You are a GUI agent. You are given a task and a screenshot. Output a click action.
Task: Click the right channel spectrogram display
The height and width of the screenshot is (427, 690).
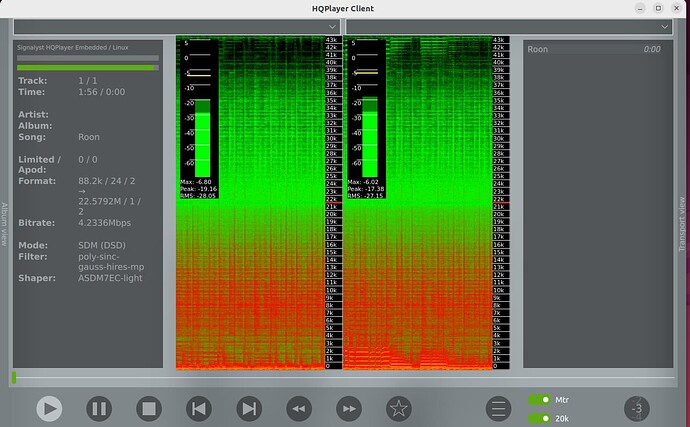(x=417, y=202)
